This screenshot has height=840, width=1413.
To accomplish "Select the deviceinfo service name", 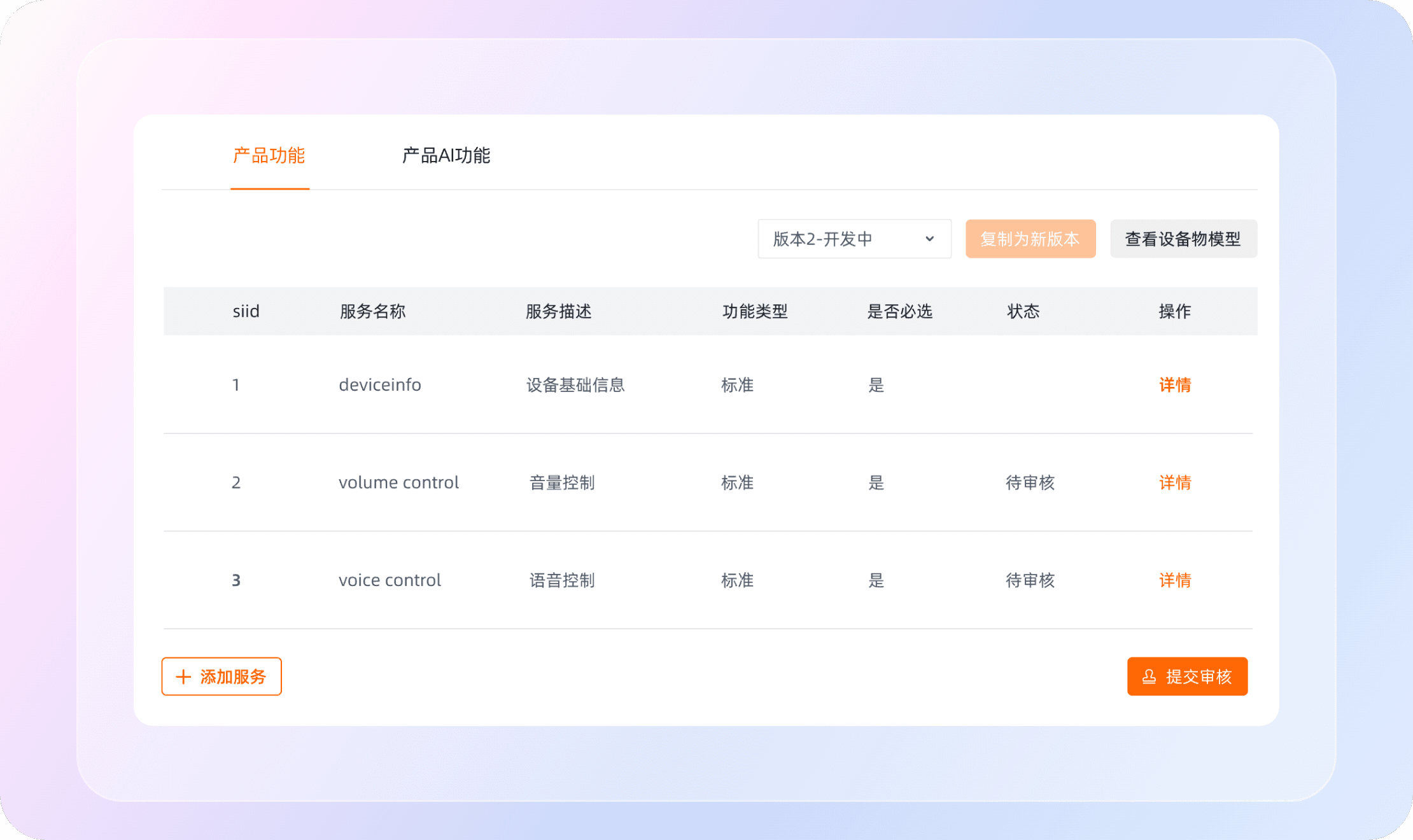I will pyautogui.click(x=380, y=385).
